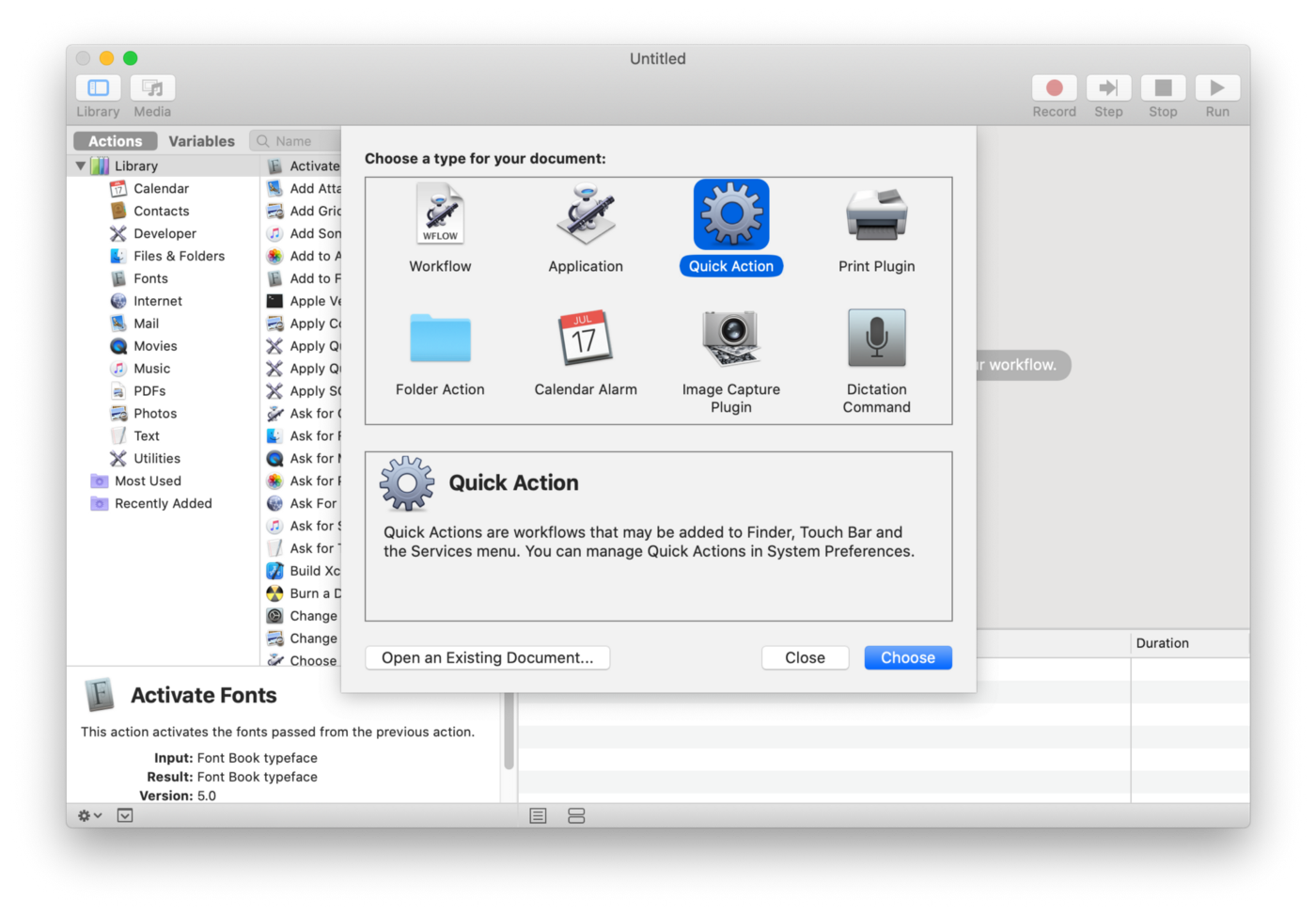Select the Music category
The height and width of the screenshot is (915, 1316).
pos(151,369)
